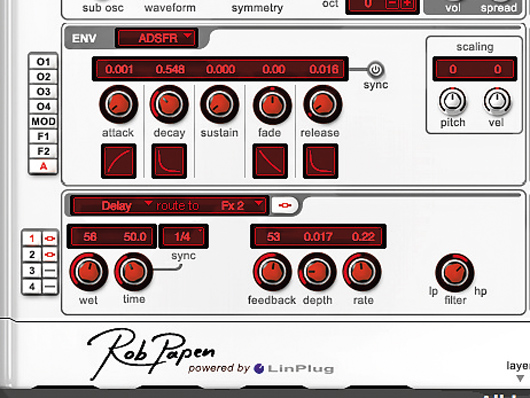Image resolution: width=530 pixels, height=398 pixels.
Task: Click the pitch scaling knob
Action: coord(452,101)
